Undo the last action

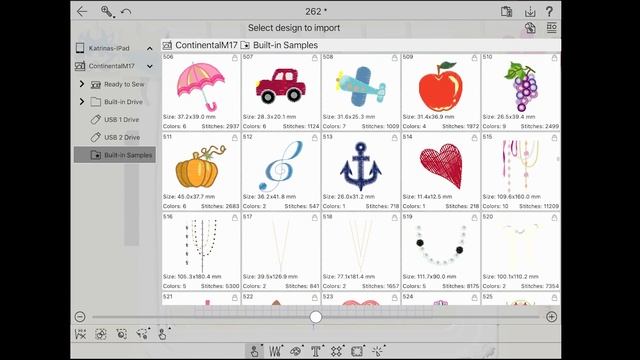click(126, 12)
